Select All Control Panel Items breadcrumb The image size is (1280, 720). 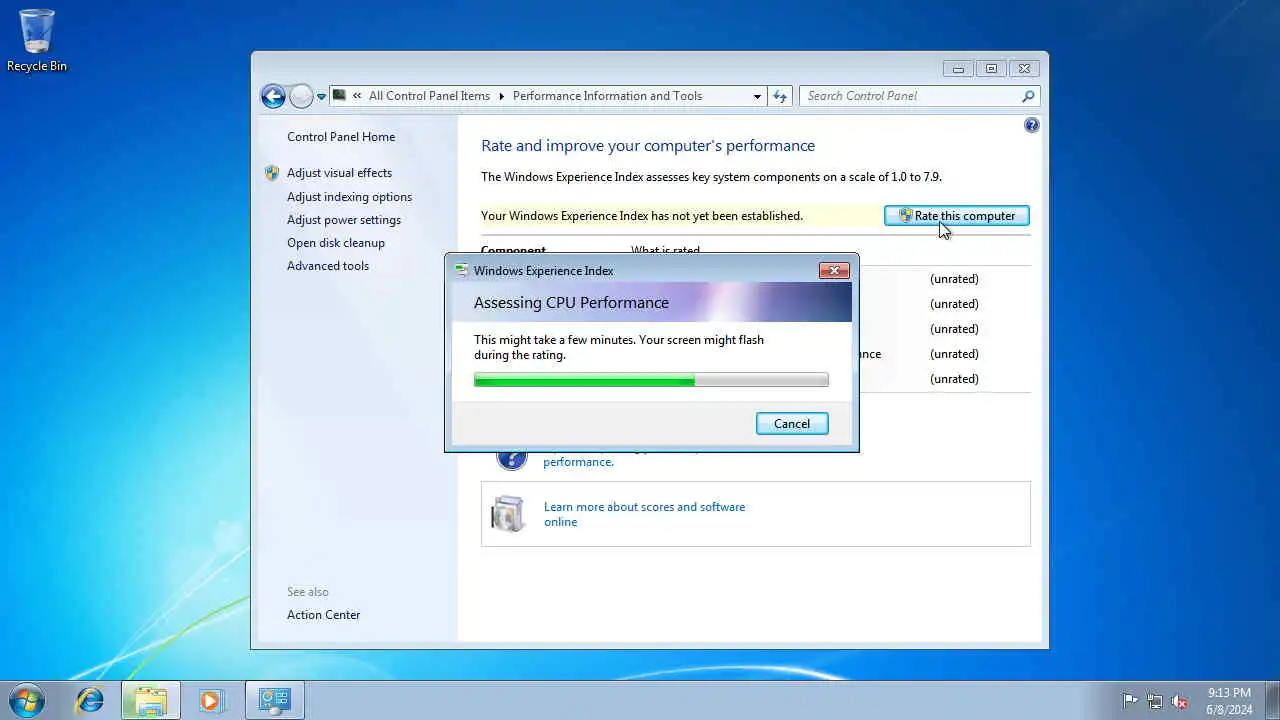point(429,96)
